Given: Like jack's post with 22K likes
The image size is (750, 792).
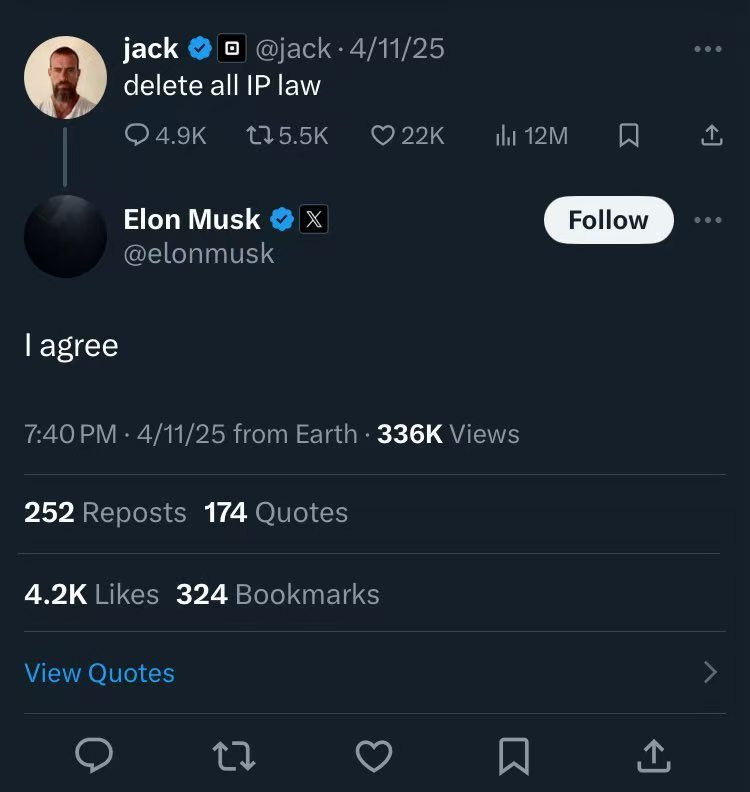Looking at the screenshot, I should [383, 136].
